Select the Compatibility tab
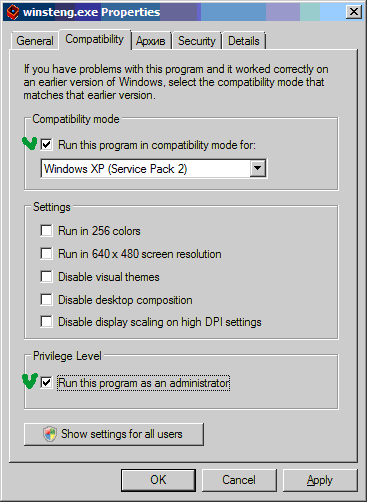This screenshot has height=502, width=367. tap(95, 39)
